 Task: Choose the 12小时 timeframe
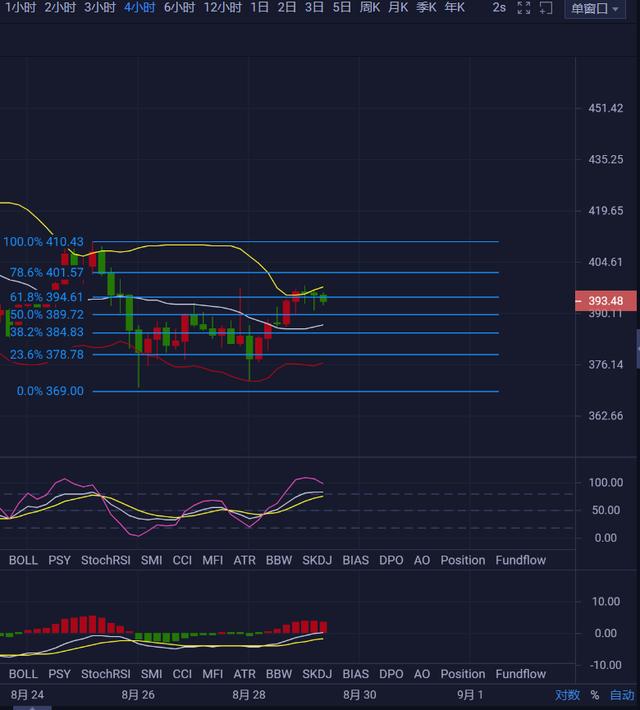223,8
